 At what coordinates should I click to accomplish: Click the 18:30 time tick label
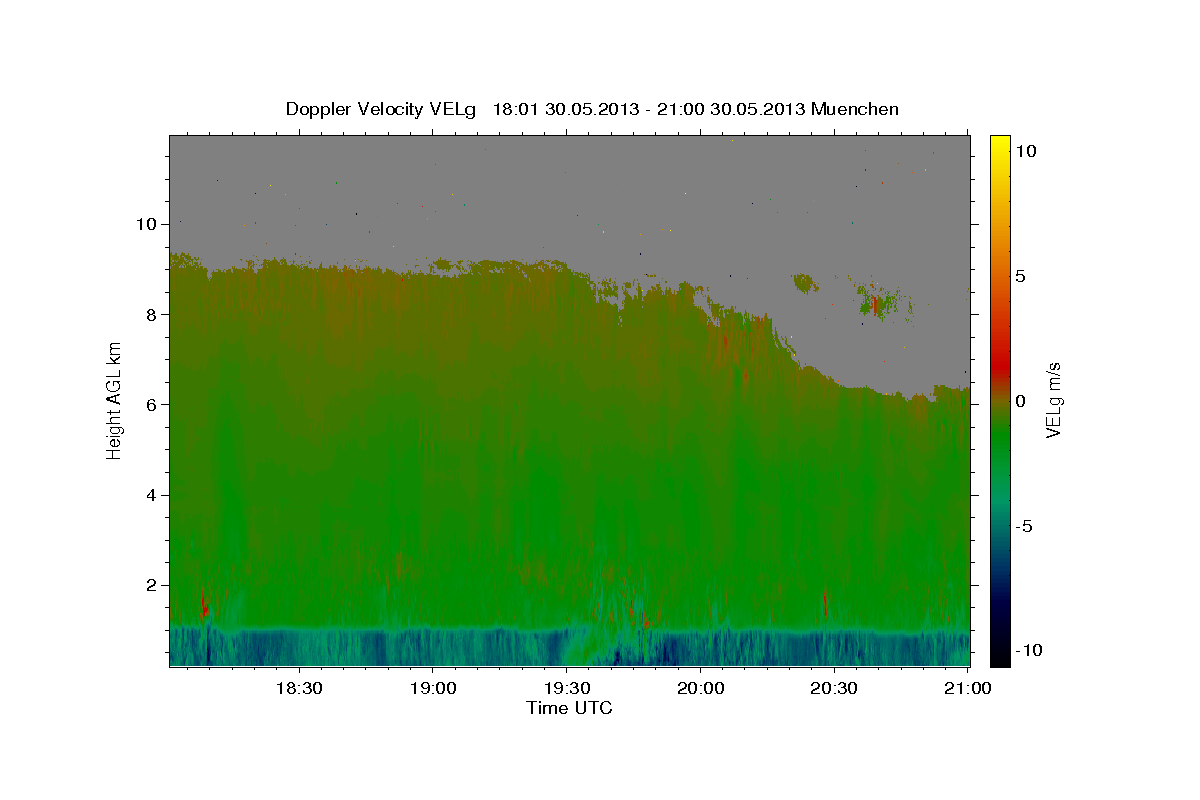coord(298,688)
